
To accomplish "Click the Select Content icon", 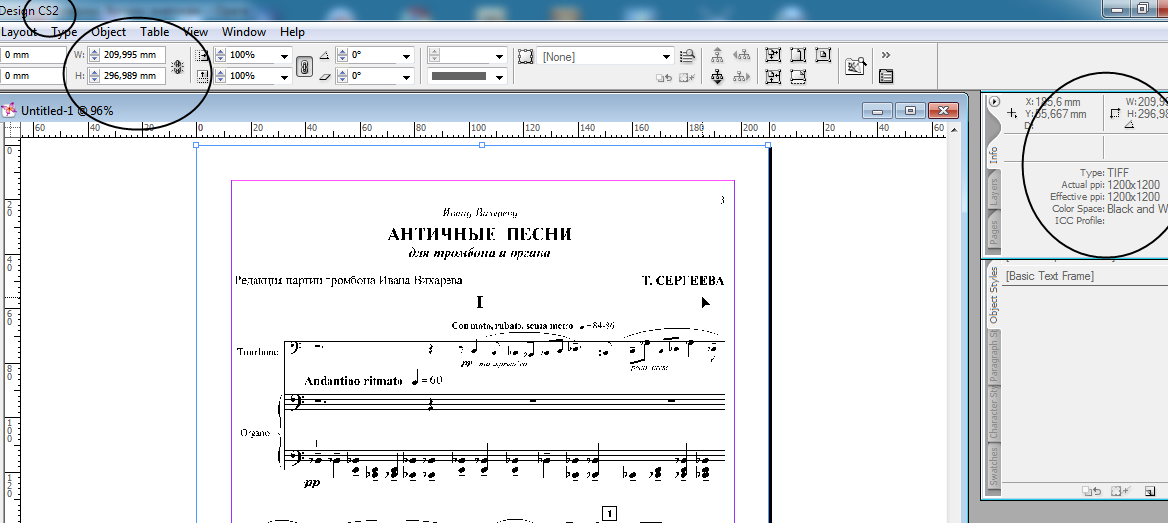I will 717,76.
